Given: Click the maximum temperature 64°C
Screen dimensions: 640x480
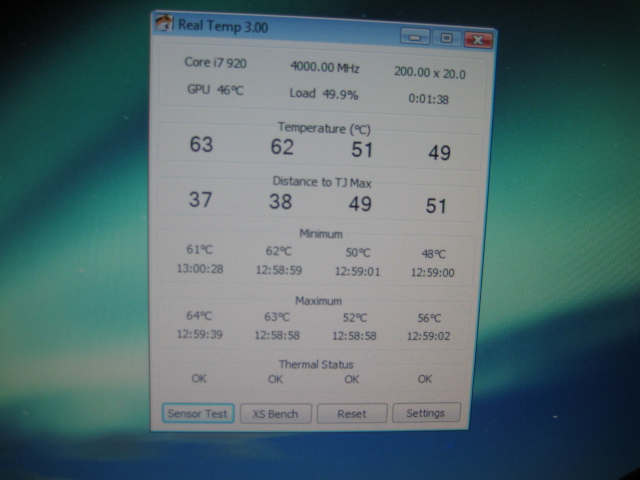Looking at the screenshot, I should 199,316.
